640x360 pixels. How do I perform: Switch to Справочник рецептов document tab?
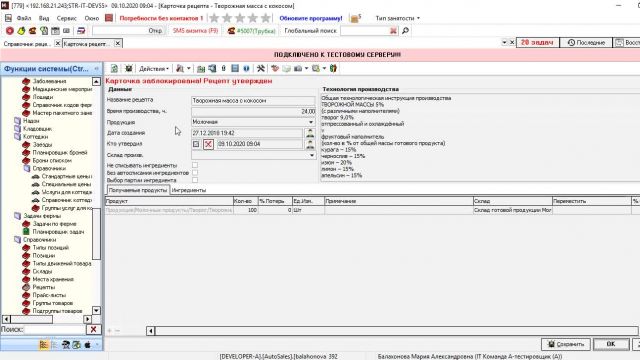[x=27, y=43]
